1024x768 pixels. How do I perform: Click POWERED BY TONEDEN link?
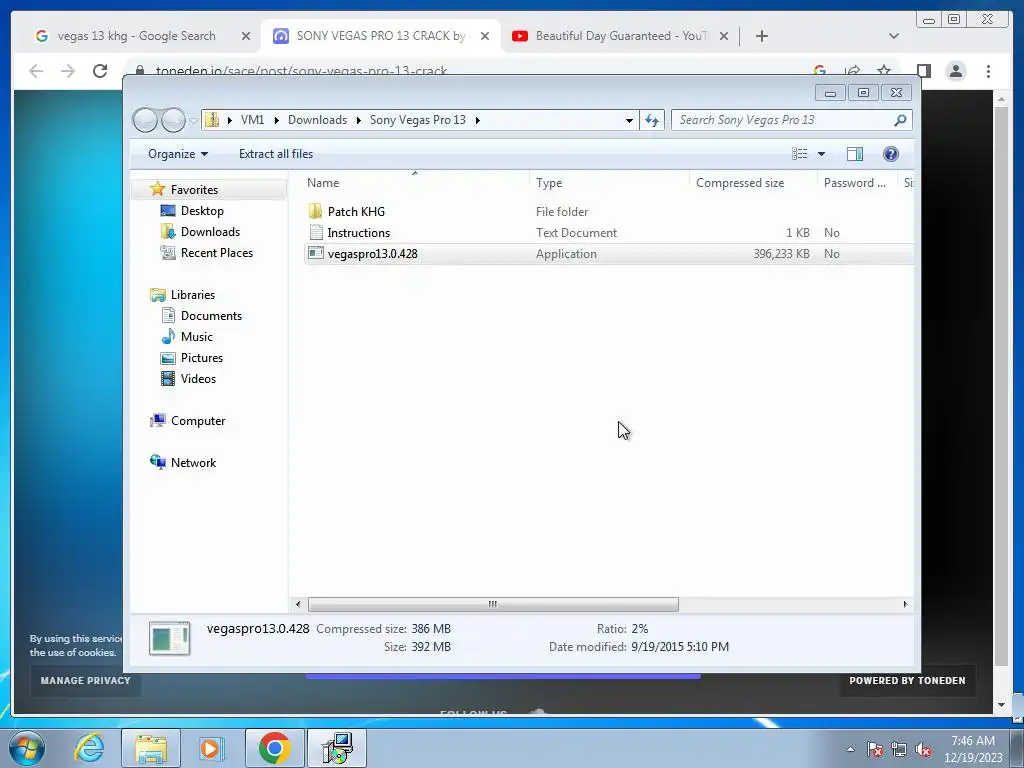tap(907, 680)
